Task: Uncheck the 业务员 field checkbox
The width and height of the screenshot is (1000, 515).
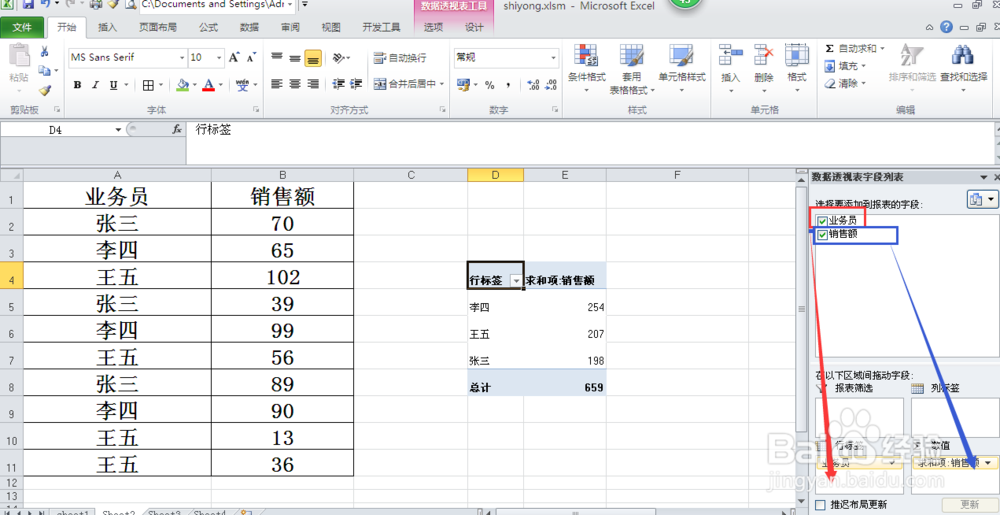Action: (x=822, y=221)
